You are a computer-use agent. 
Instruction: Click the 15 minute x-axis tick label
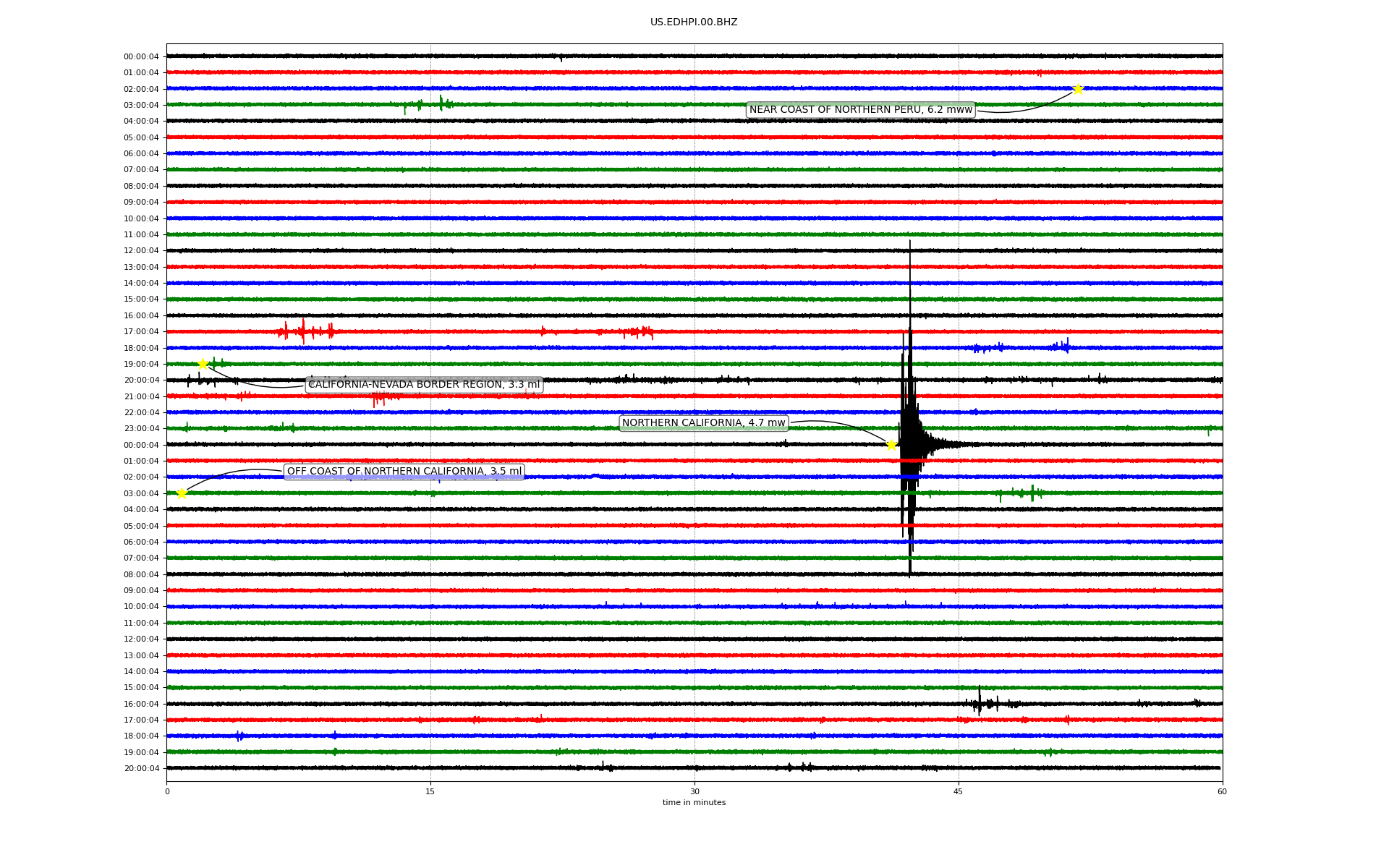coord(430,791)
